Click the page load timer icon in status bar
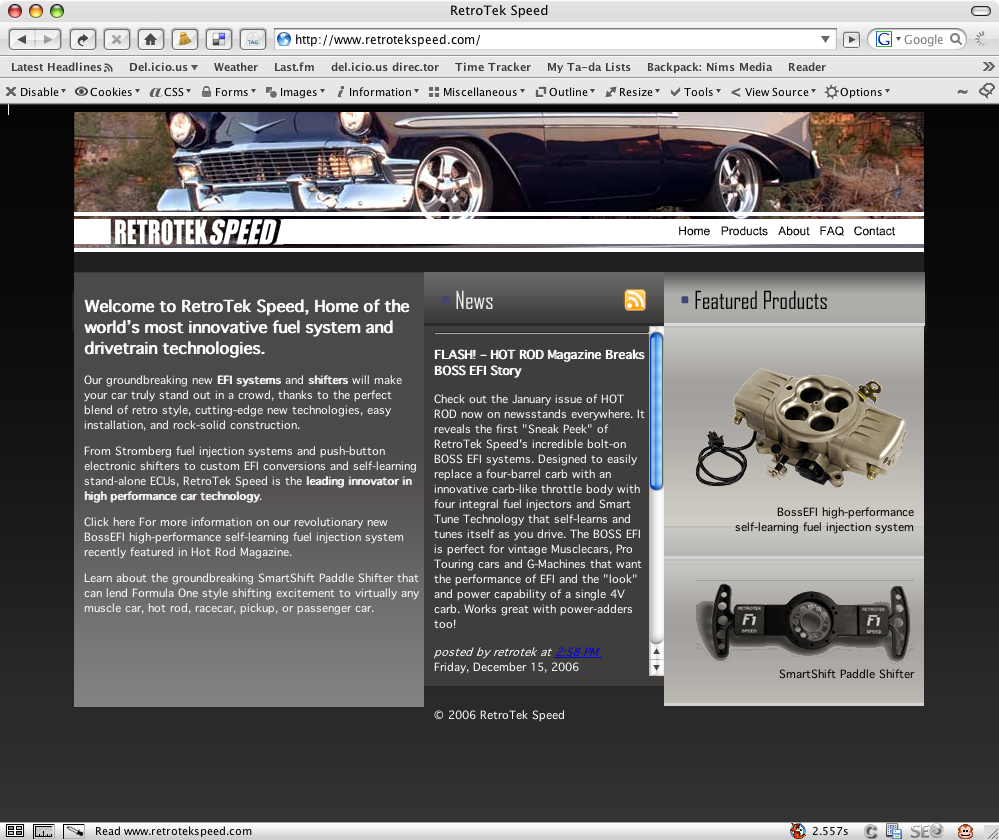999x840 pixels. (798, 830)
